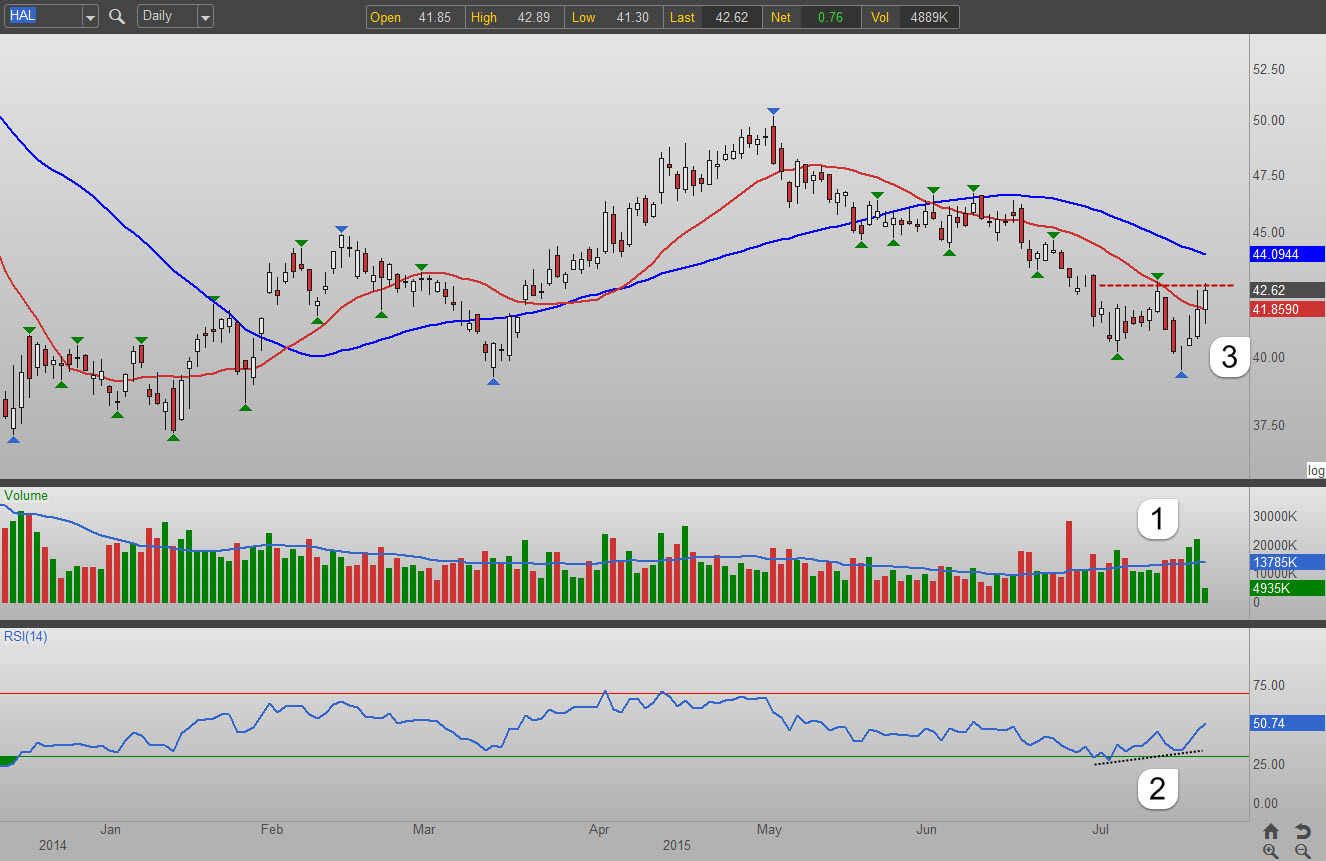Reset the chart with the home icon
This screenshot has height=861, width=1326.
(x=1270, y=831)
